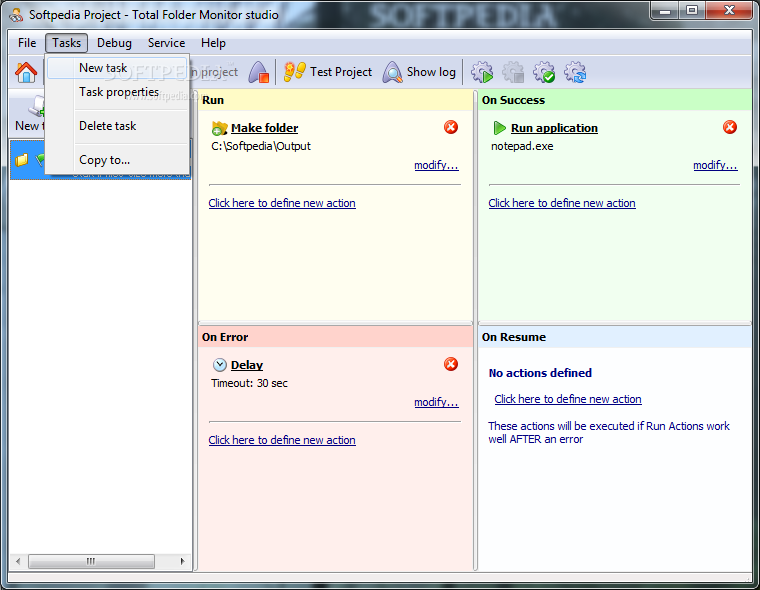Click the Show log toolbar label

pos(431,72)
